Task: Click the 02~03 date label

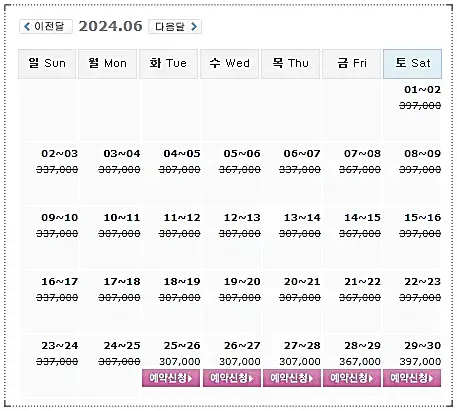Action: [60, 154]
